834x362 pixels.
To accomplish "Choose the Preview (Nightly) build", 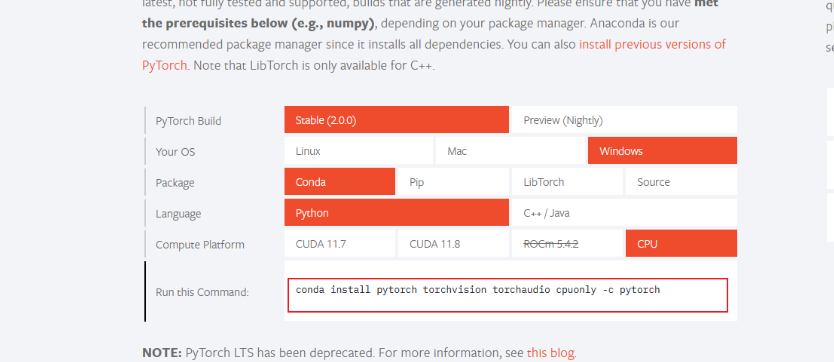I will pos(624,120).
